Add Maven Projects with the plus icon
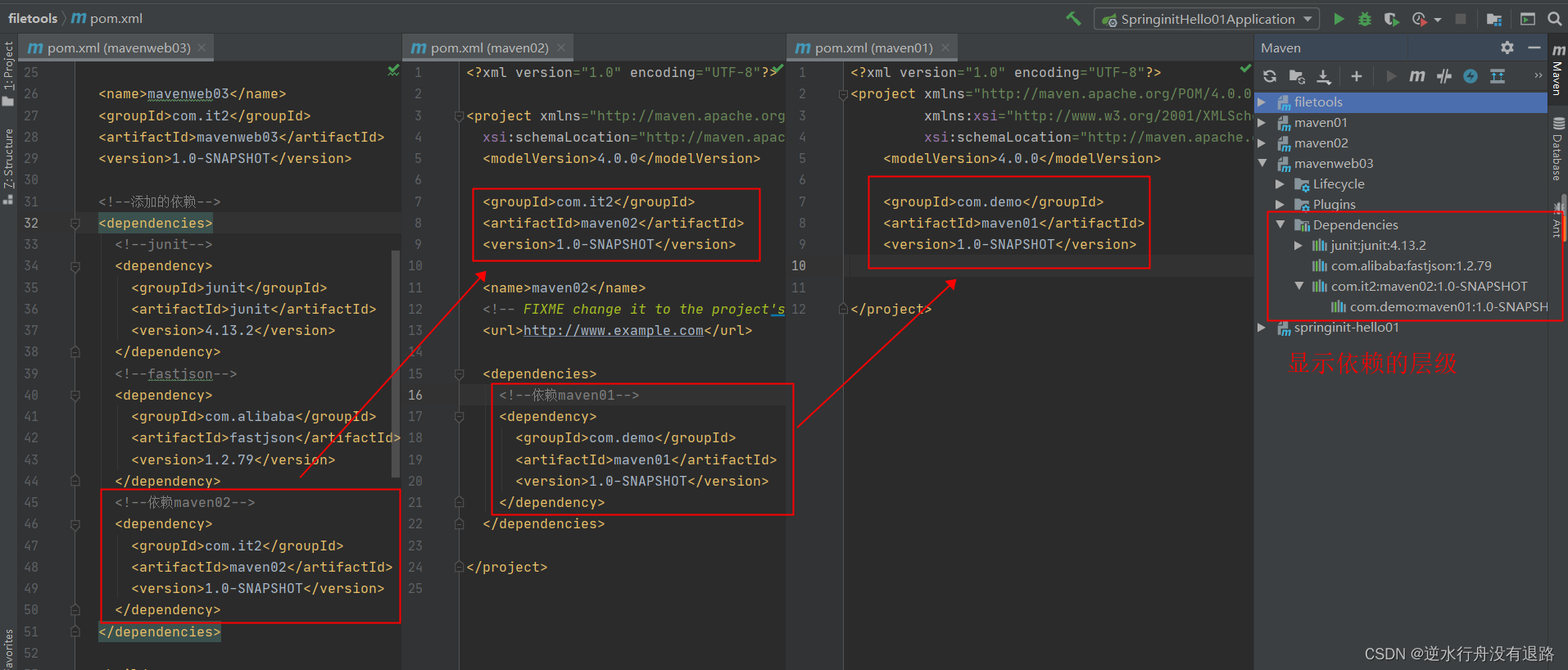 point(1357,76)
